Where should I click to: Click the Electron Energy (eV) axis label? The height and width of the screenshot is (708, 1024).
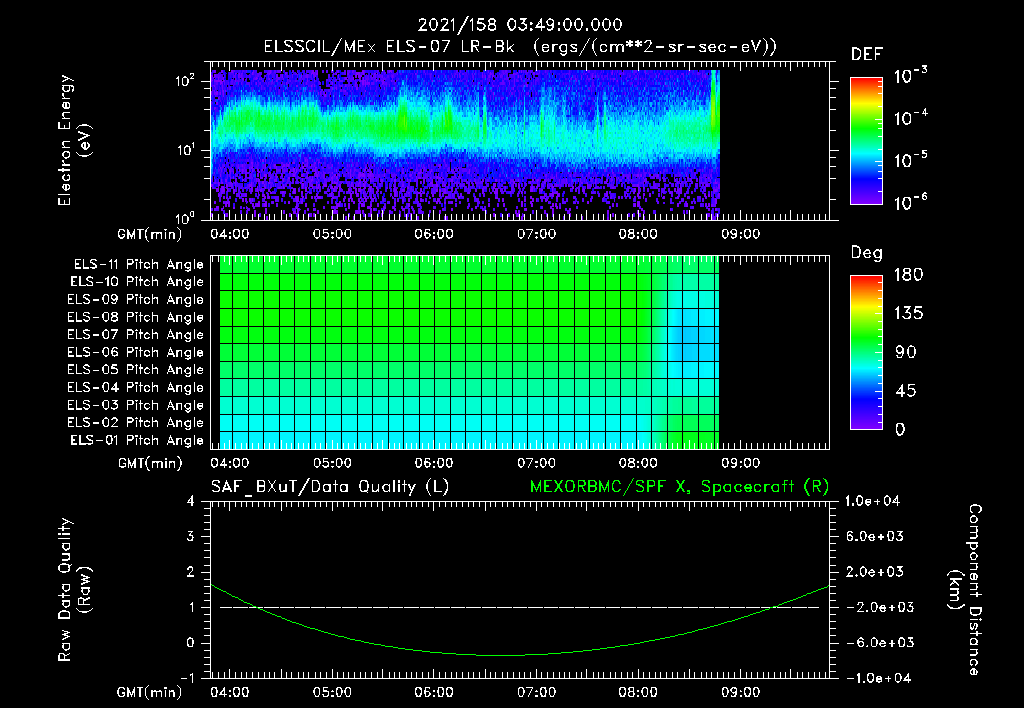point(74,140)
